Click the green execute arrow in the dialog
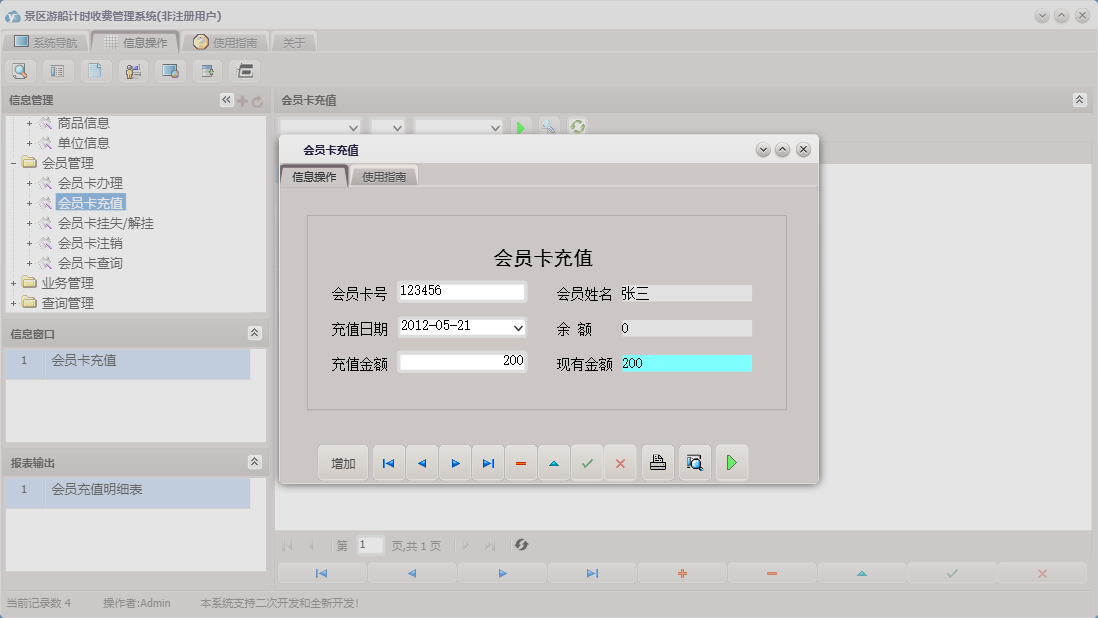The width and height of the screenshot is (1098, 618). (731, 462)
